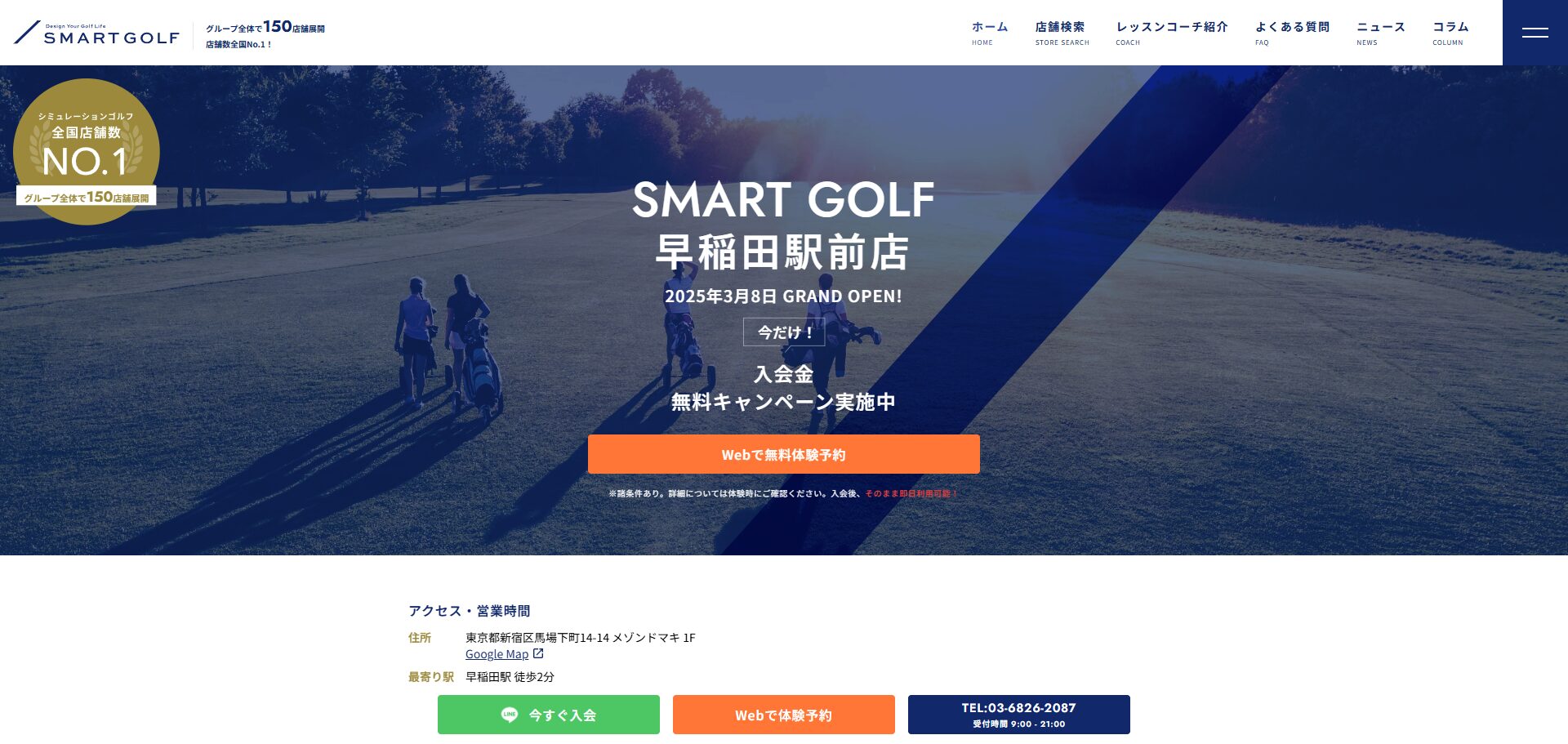Click the 今だけ! campaign label box

784,332
